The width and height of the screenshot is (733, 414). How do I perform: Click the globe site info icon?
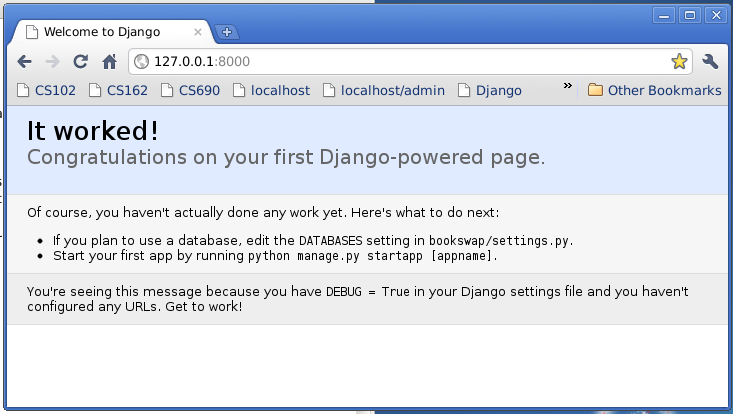[x=141, y=61]
